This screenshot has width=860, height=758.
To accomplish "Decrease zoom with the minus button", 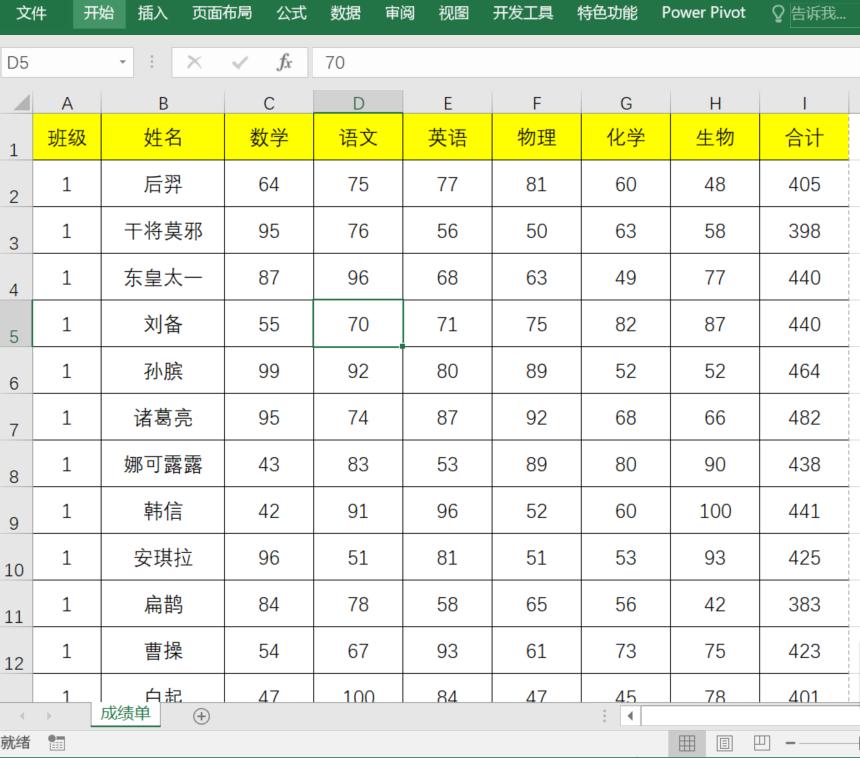I will (789, 743).
